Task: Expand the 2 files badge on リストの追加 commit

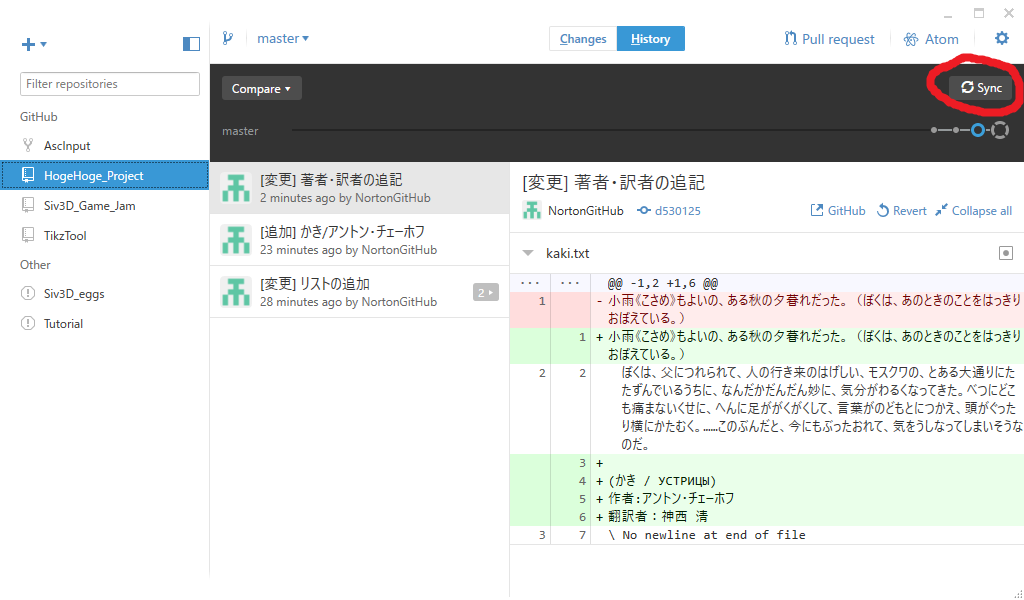Action: (486, 292)
